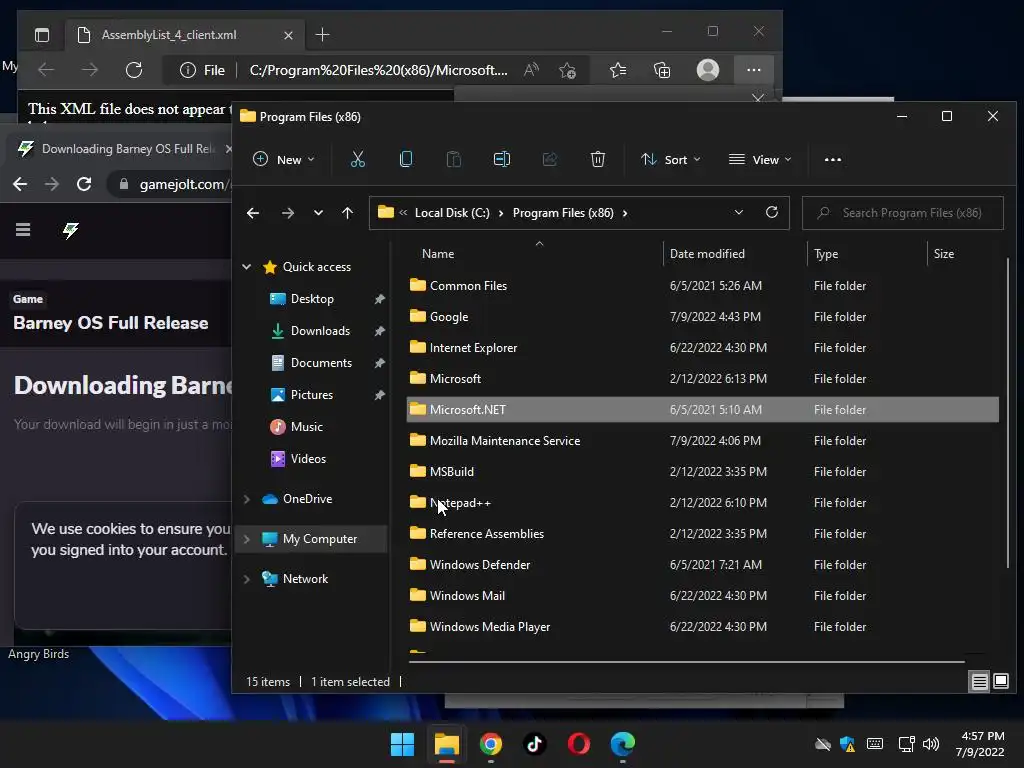Click the volume speaker icon in system tray

tap(931, 744)
